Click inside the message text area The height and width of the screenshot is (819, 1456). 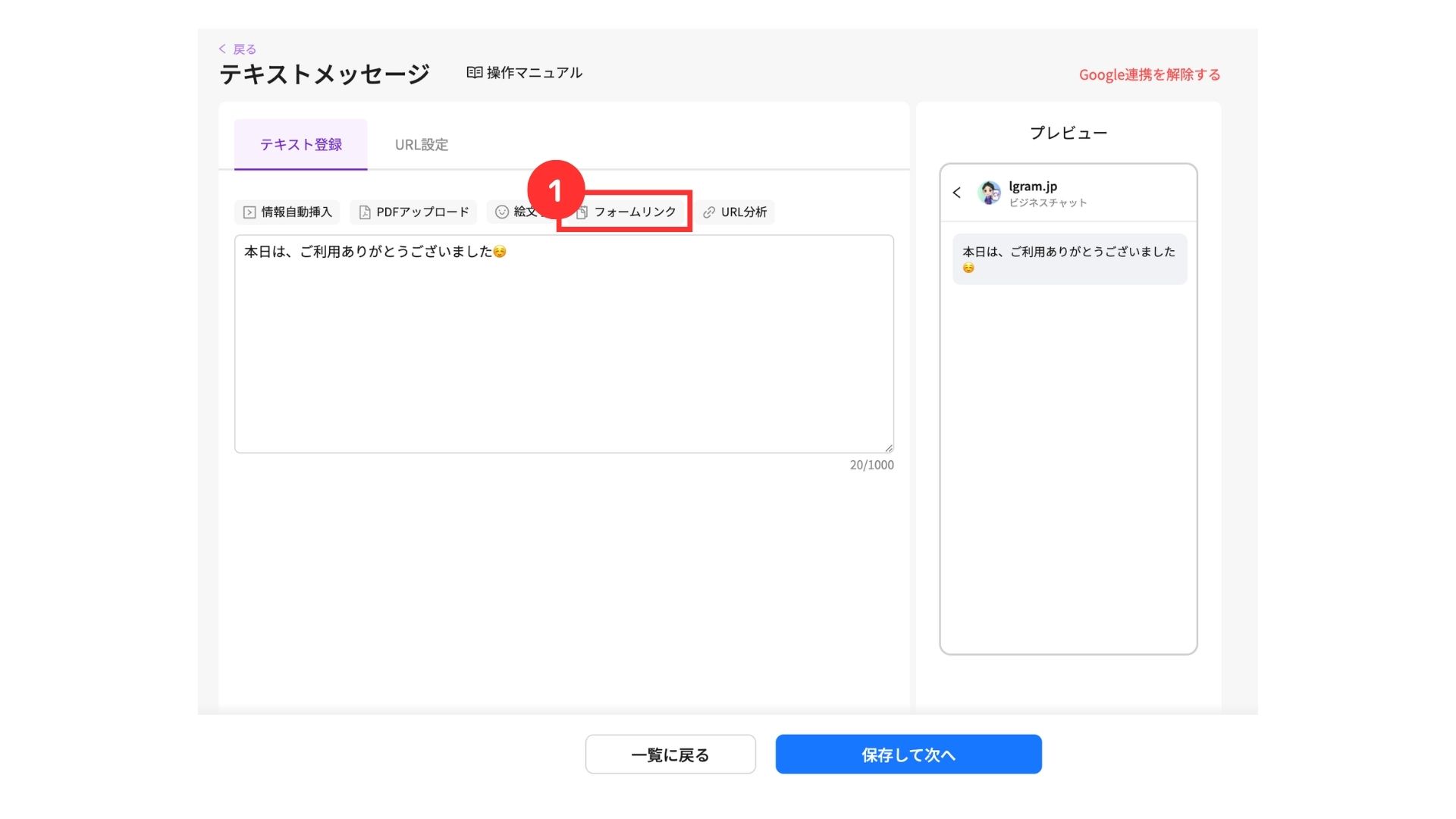coord(563,349)
